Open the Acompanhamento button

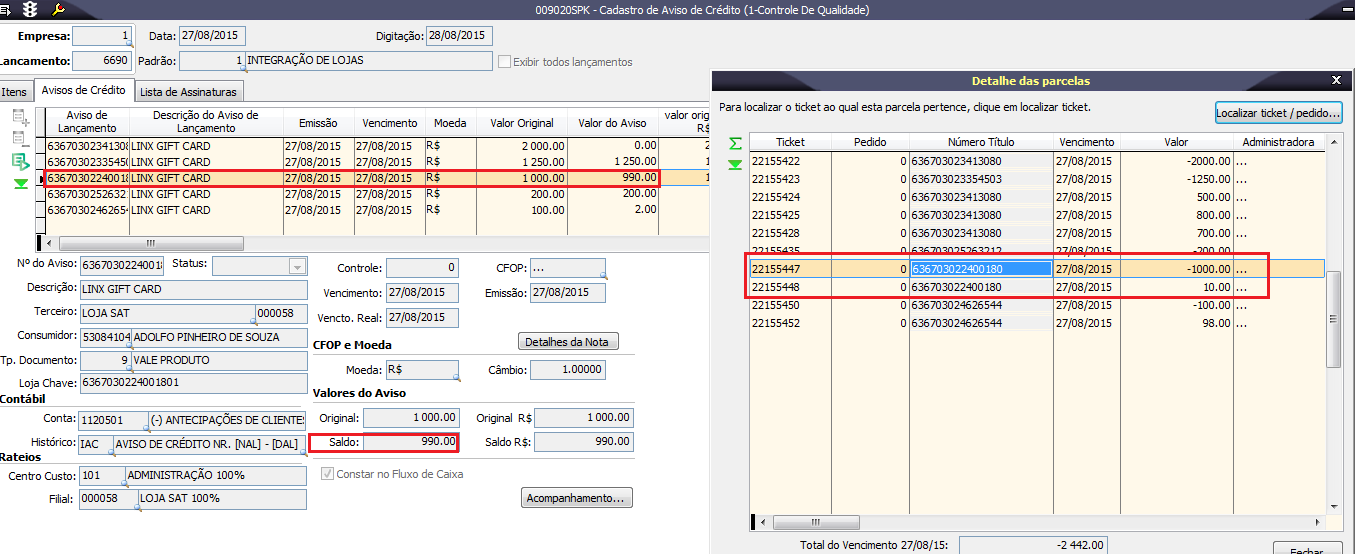pos(577,497)
